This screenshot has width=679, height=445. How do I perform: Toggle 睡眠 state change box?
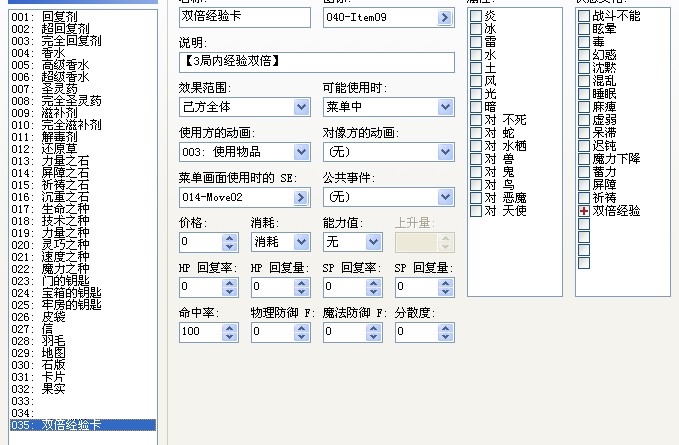tap(584, 94)
